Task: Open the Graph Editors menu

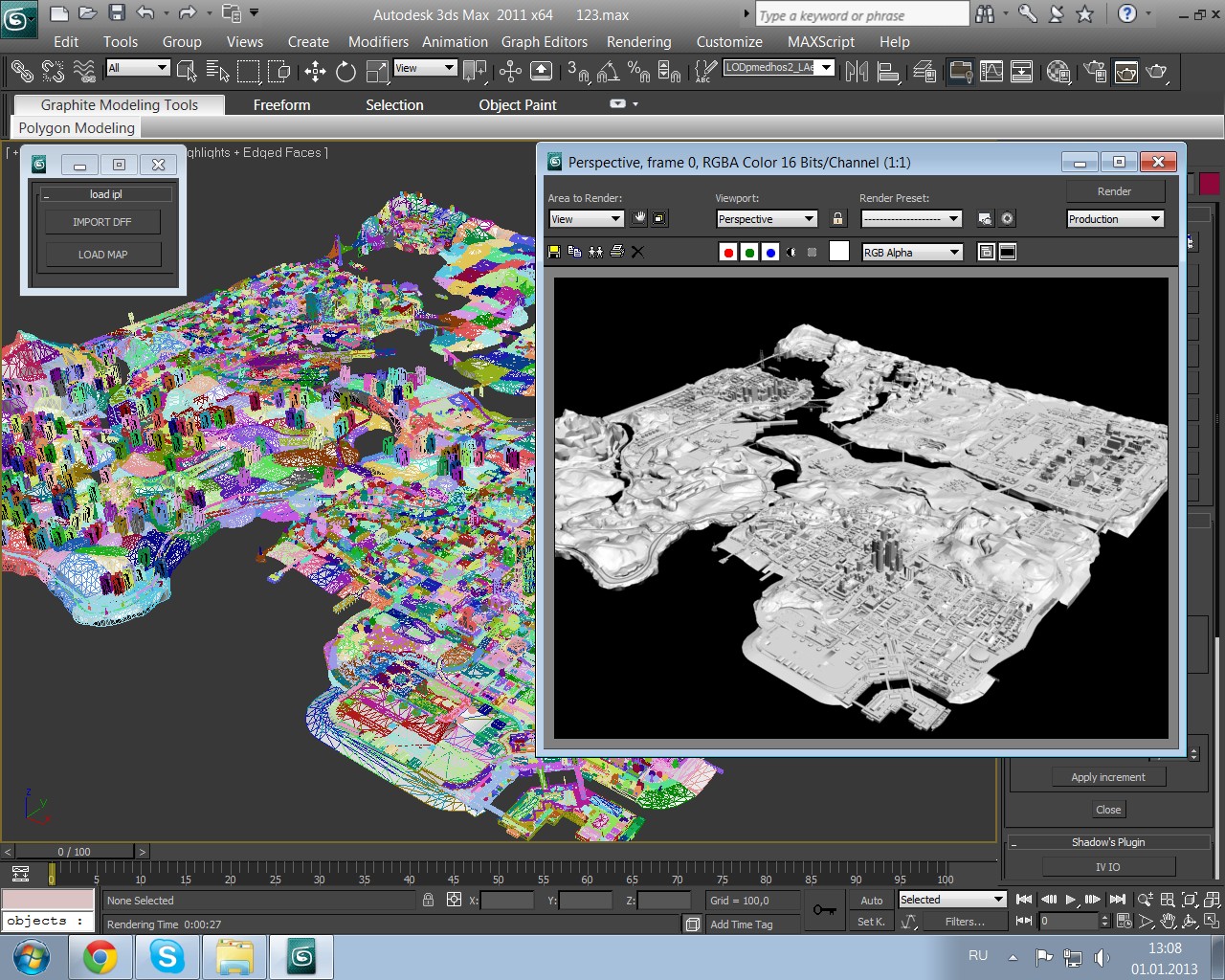Action: click(545, 41)
